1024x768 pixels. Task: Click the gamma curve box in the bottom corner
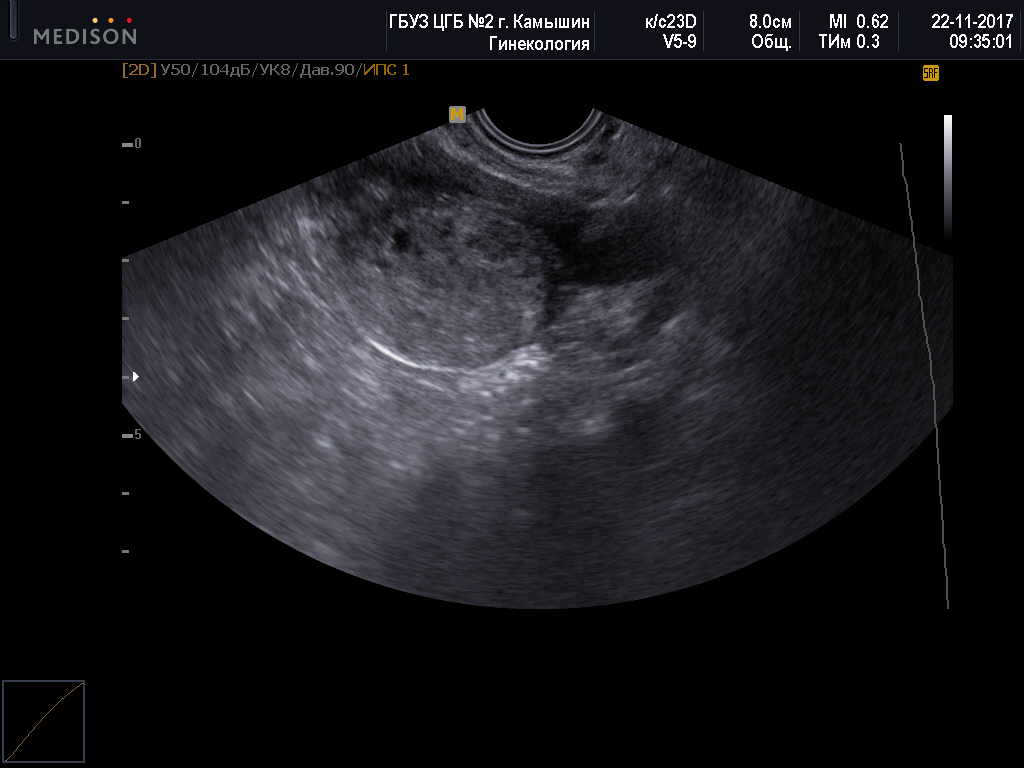(x=44, y=722)
